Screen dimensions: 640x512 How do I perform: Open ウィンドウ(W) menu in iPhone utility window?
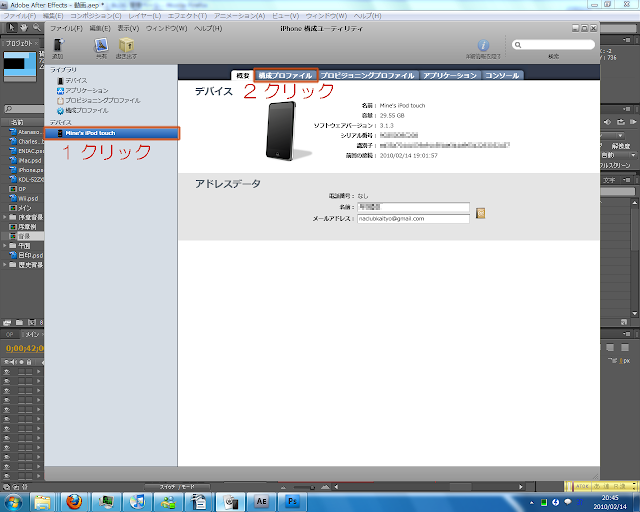coord(167,28)
